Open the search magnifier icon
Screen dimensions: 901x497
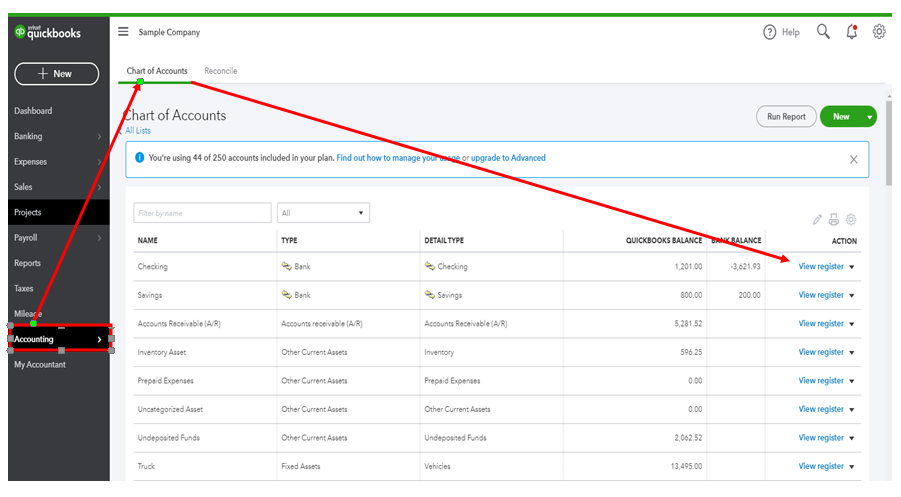click(x=823, y=32)
